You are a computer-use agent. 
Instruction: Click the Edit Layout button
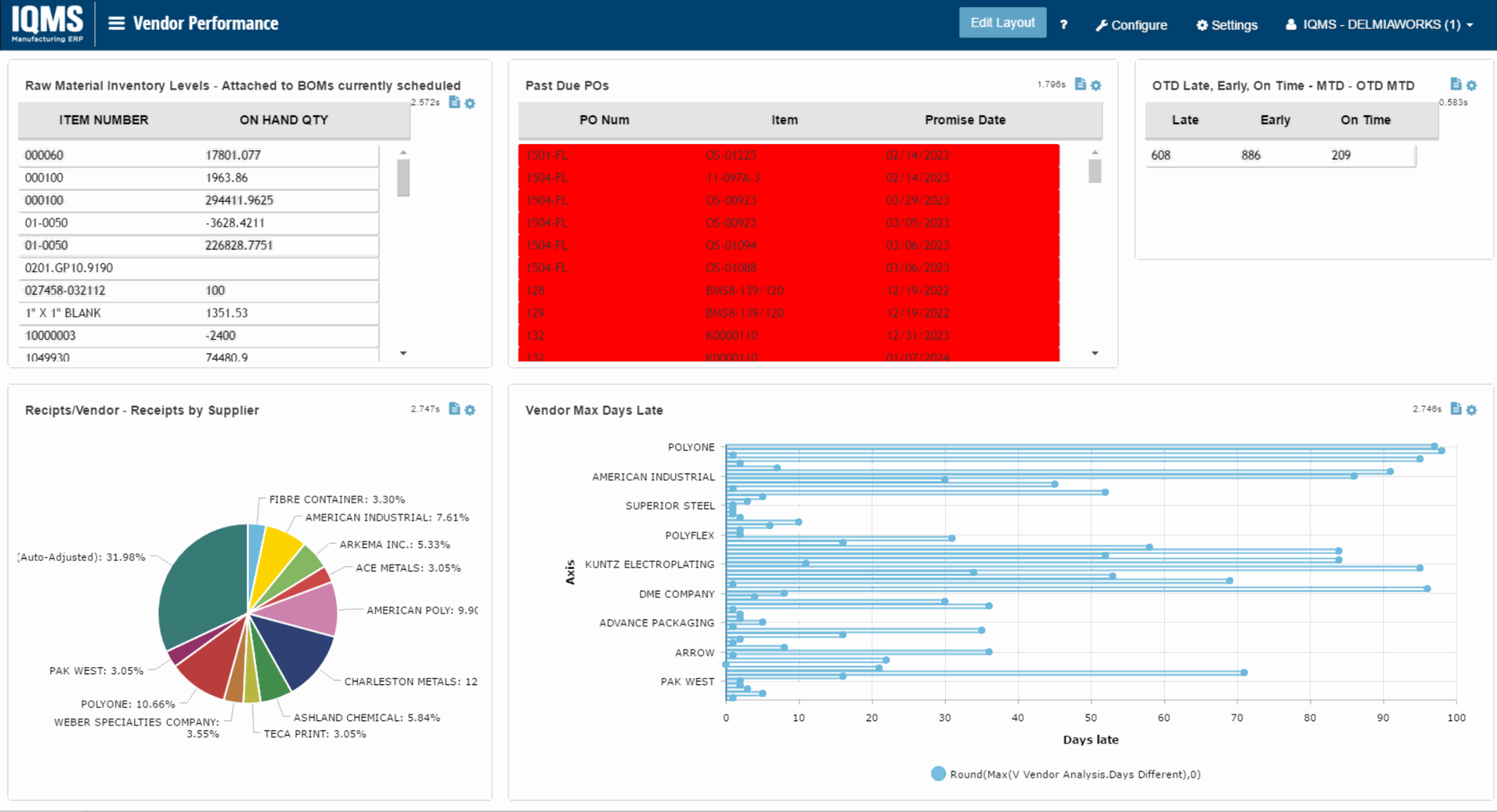pos(1002,23)
